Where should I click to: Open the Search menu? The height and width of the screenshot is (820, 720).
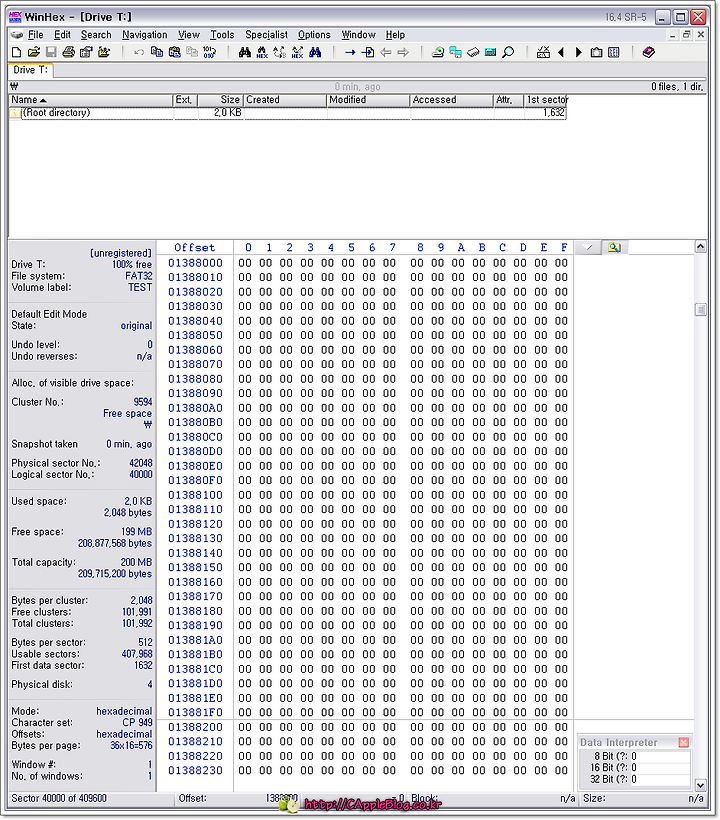coord(96,35)
